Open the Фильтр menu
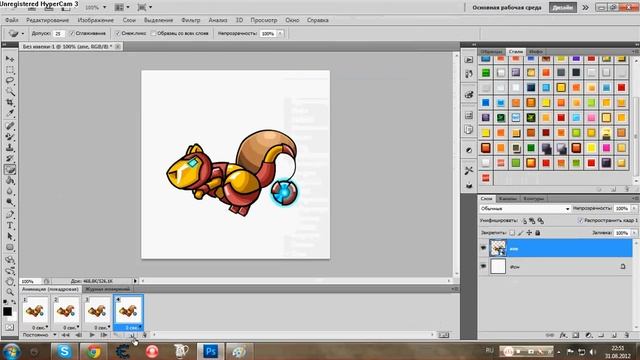This screenshot has height=360, width=640. pyautogui.click(x=191, y=20)
